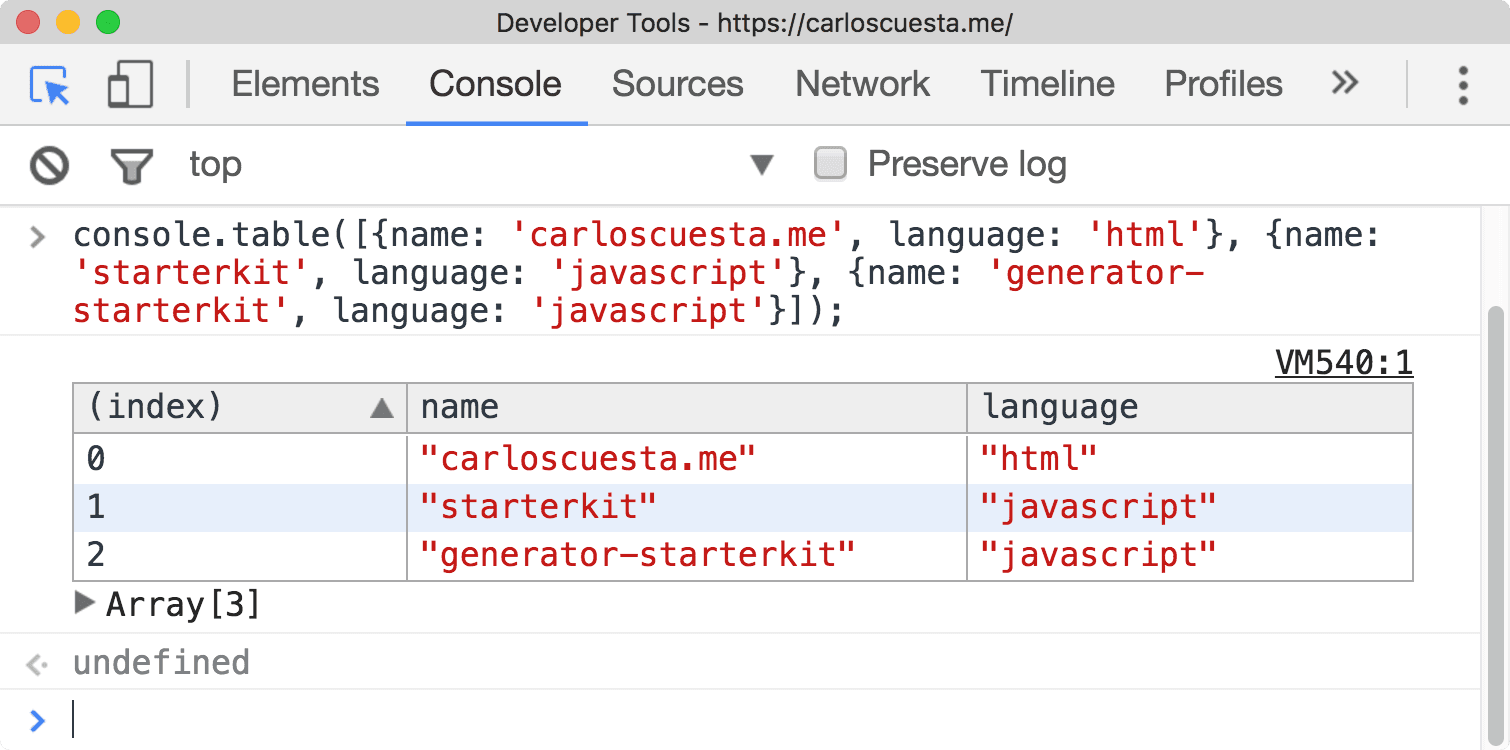The image size is (1510, 750).
Task: Open the Elements tab
Action: point(305,84)
